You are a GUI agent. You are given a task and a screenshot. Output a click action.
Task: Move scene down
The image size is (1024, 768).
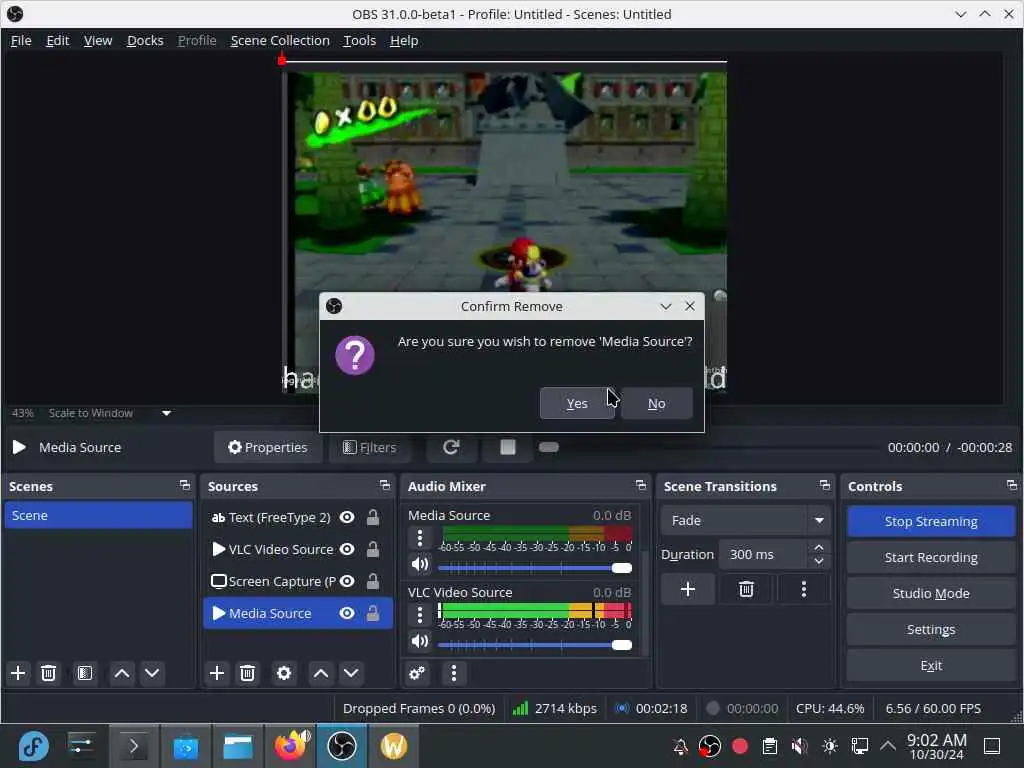tap(152, 673)
